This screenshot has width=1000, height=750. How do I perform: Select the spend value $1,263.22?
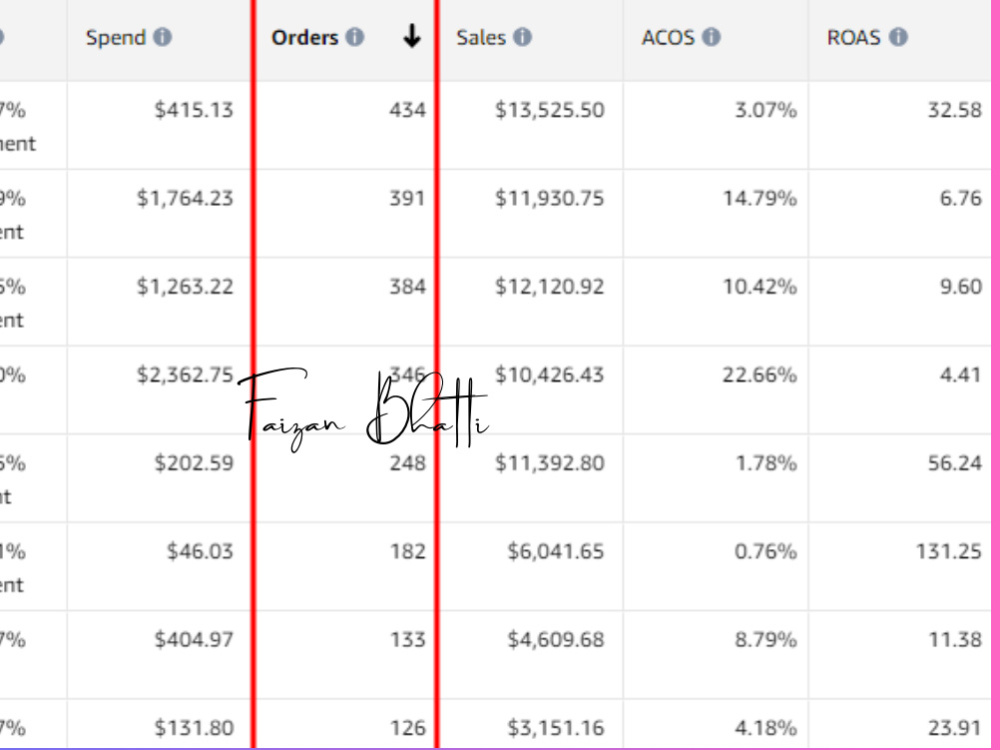click(x=185, y=286)
